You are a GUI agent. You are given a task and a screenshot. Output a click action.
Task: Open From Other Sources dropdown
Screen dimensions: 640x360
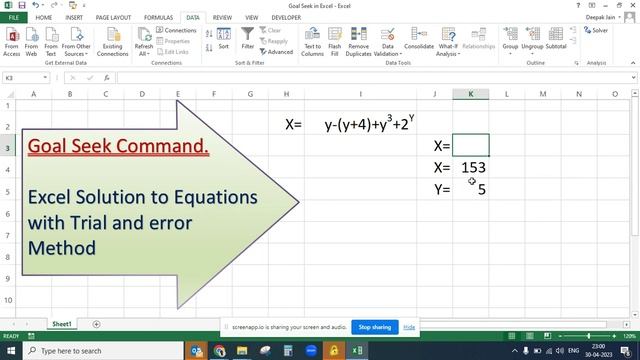tap(76, 42)
